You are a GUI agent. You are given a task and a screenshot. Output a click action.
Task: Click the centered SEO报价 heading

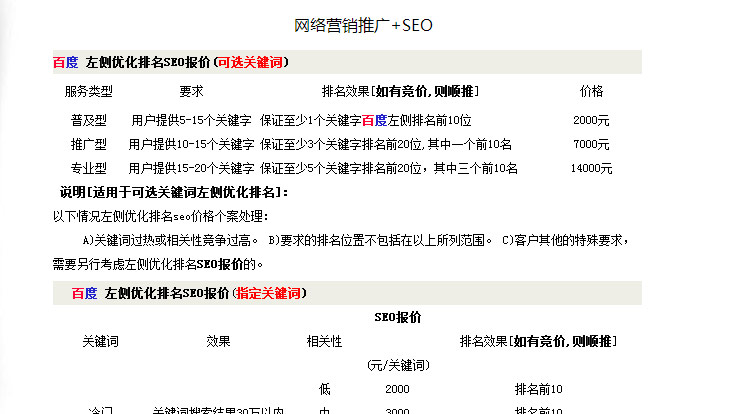tap(398, 317)
